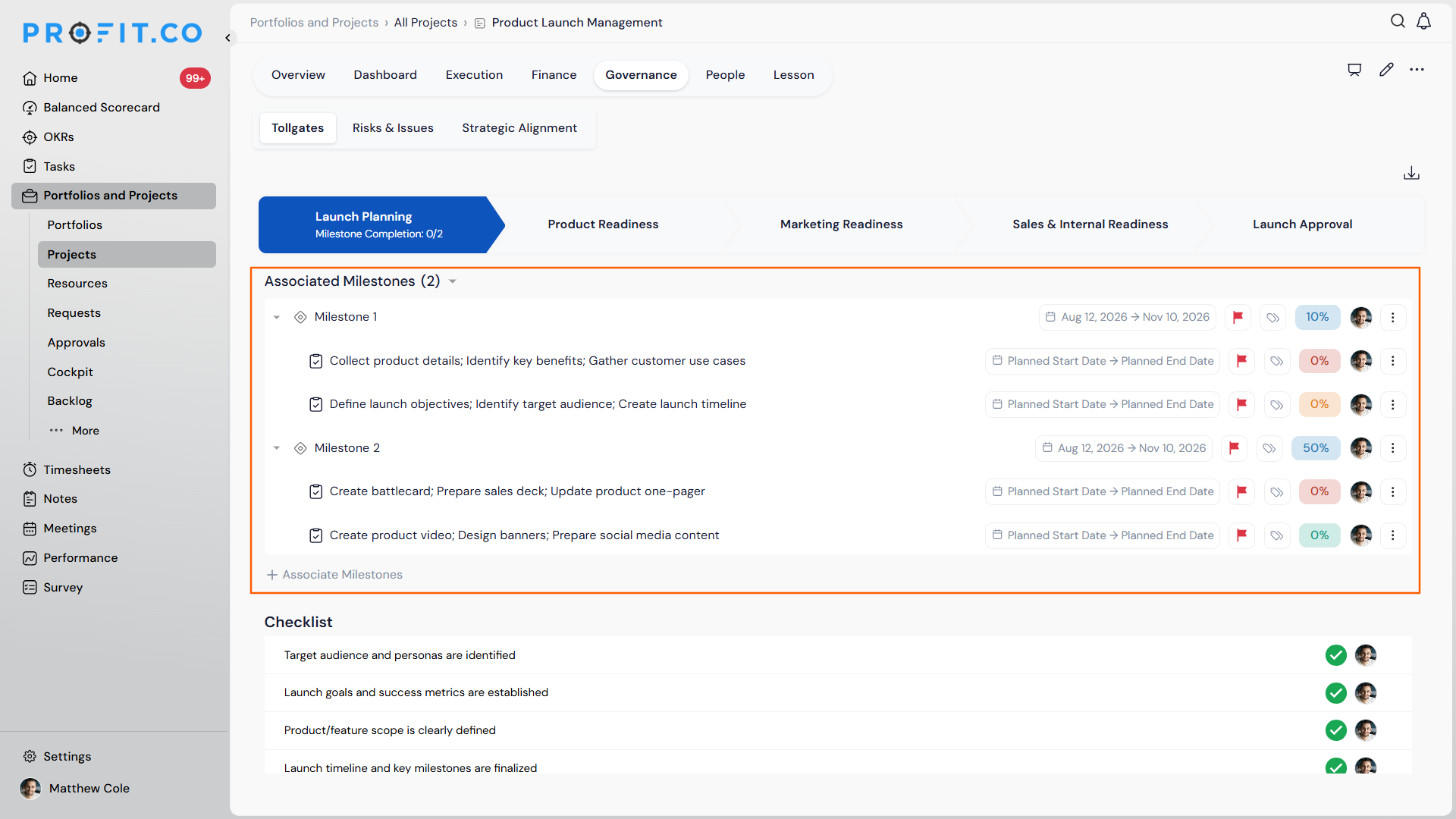Toggle checkmark for Launch timeline and key milestones
The width and height of the screenshot is (1456, 819).
1335,766
